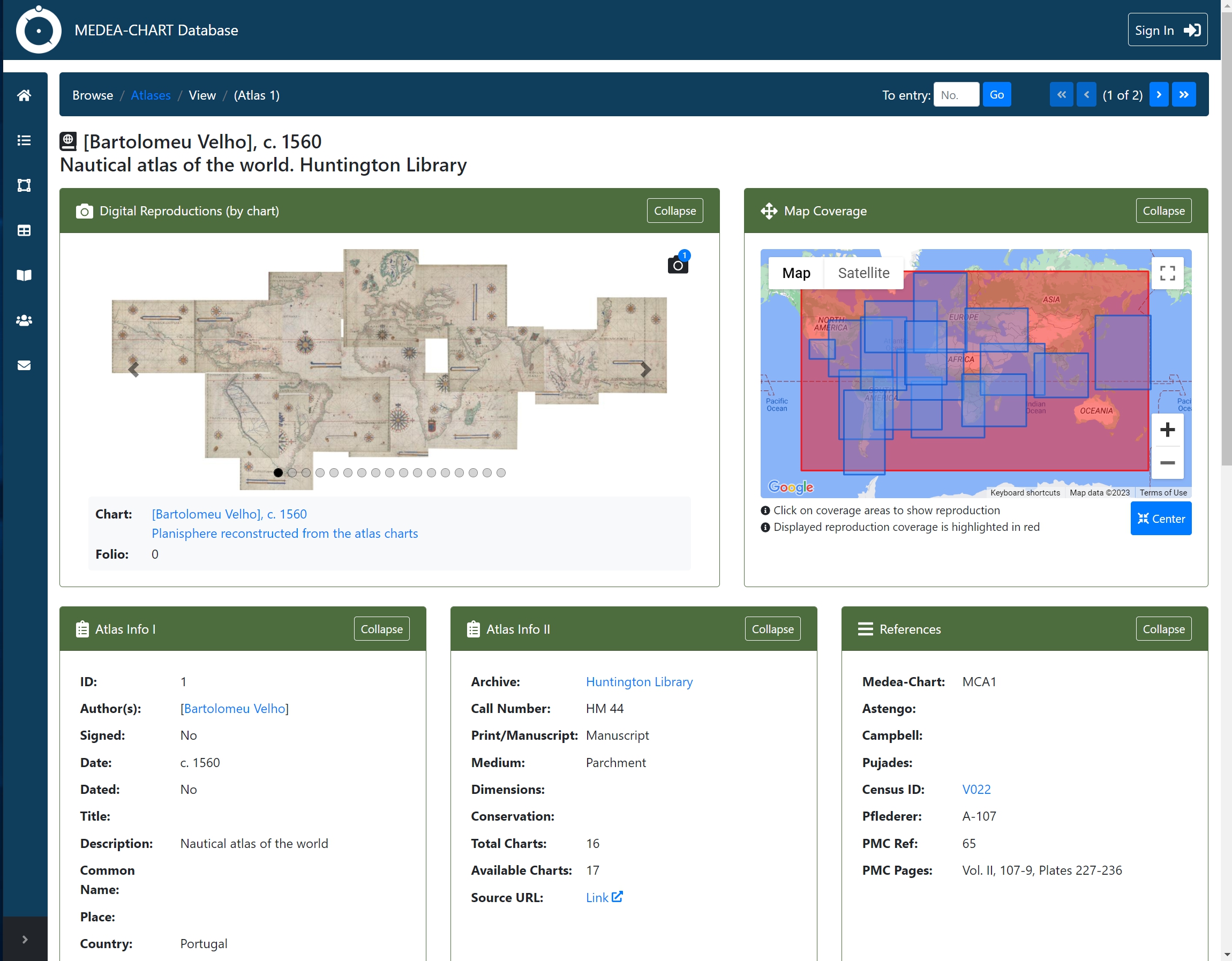Click the camera icon with badge
Viewport: 1232px width, 961px height.
point(678,264)
